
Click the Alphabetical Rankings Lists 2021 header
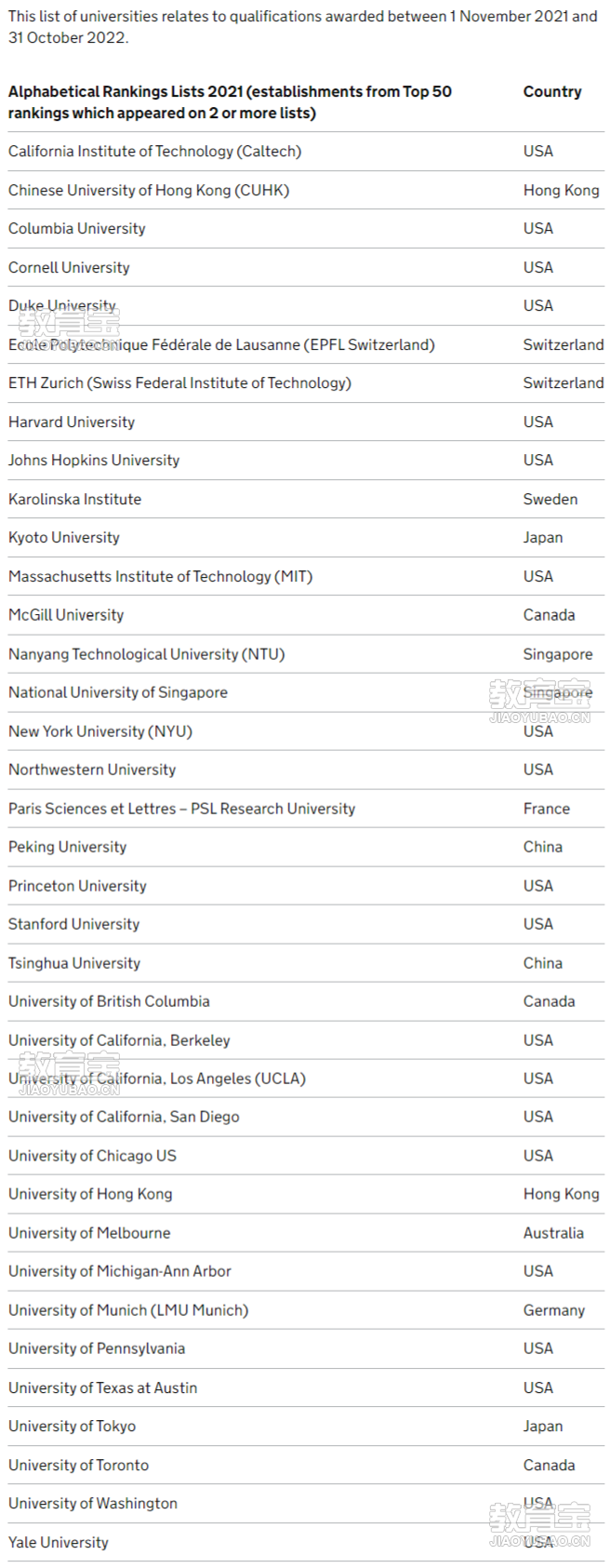230,102
